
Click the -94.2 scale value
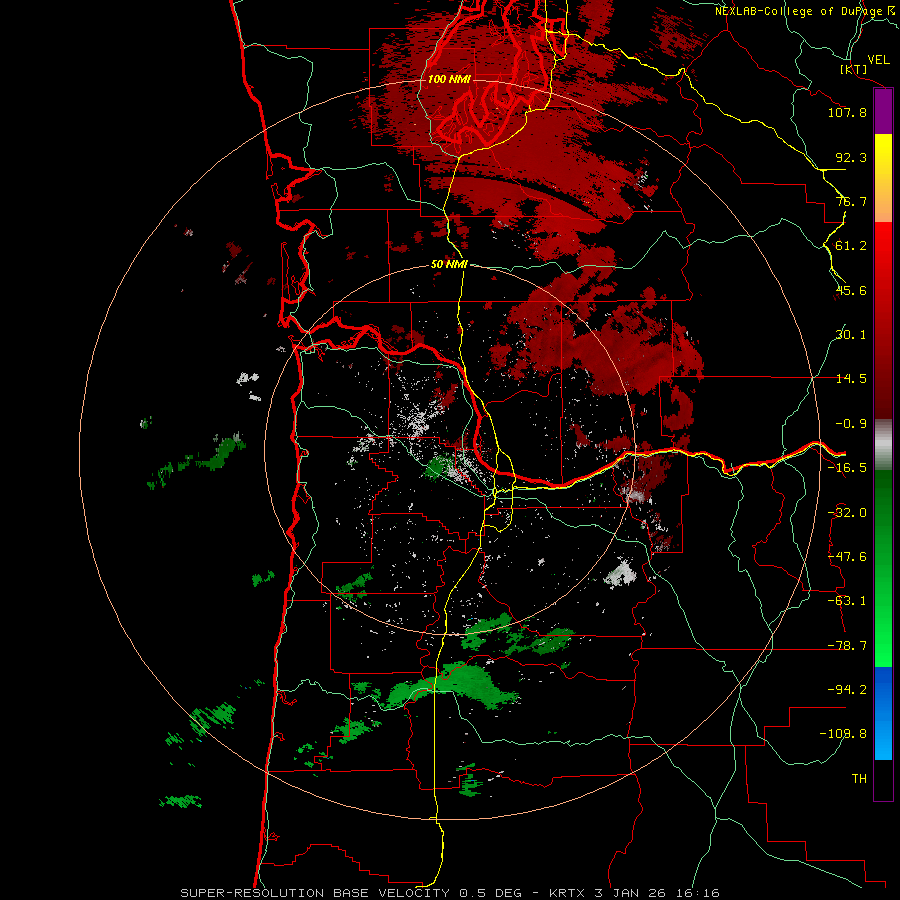coord(847,689)
